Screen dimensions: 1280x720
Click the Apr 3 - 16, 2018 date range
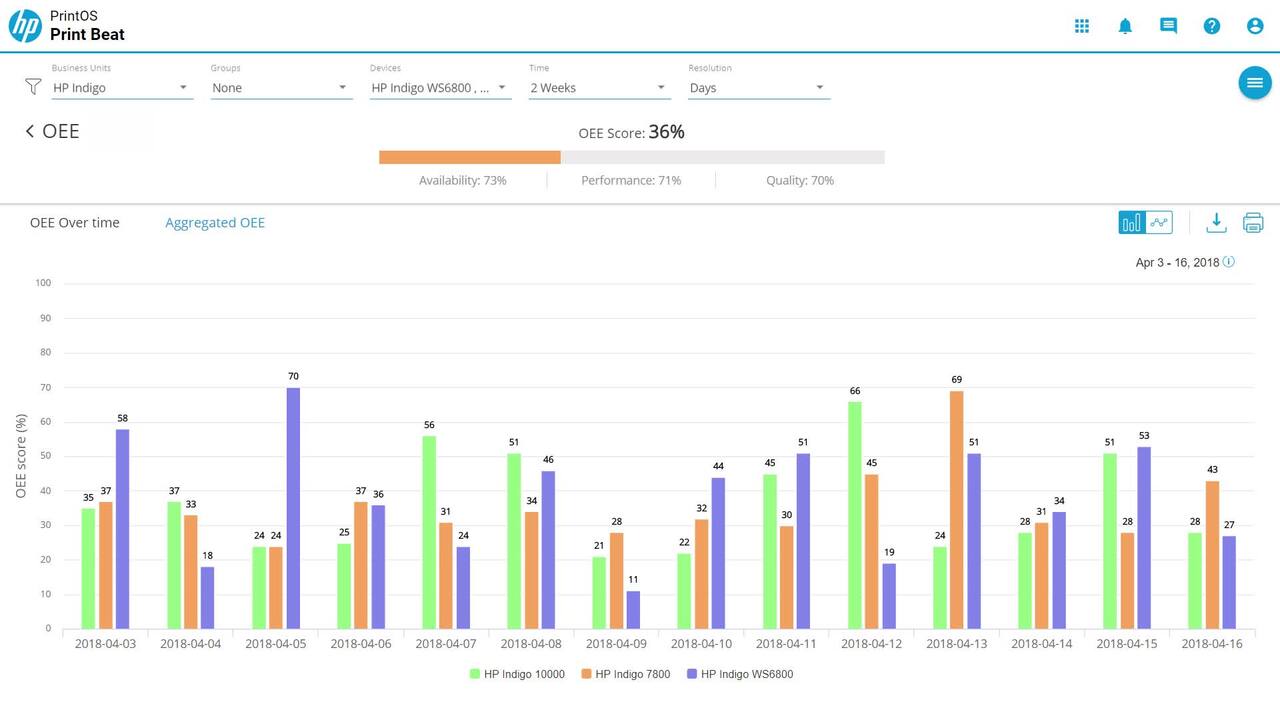coord(1177,262)
